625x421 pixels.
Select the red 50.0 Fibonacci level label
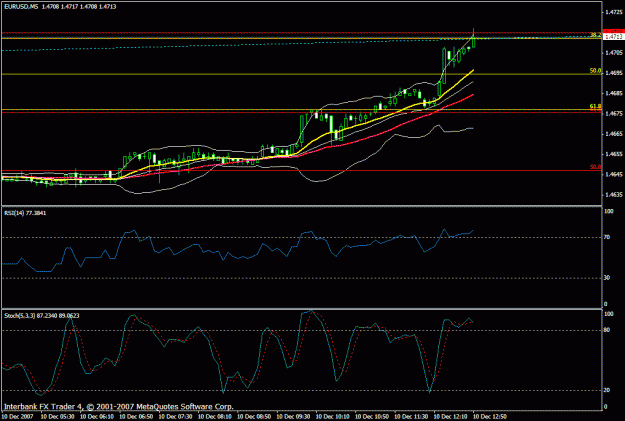click(596, 167)
